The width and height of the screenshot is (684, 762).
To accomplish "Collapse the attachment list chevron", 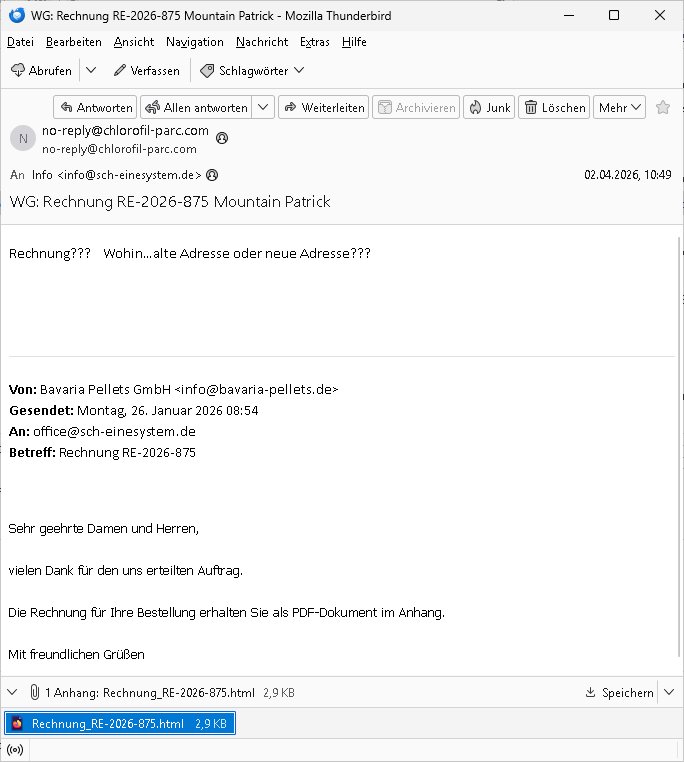I will [x=13, y=692].
